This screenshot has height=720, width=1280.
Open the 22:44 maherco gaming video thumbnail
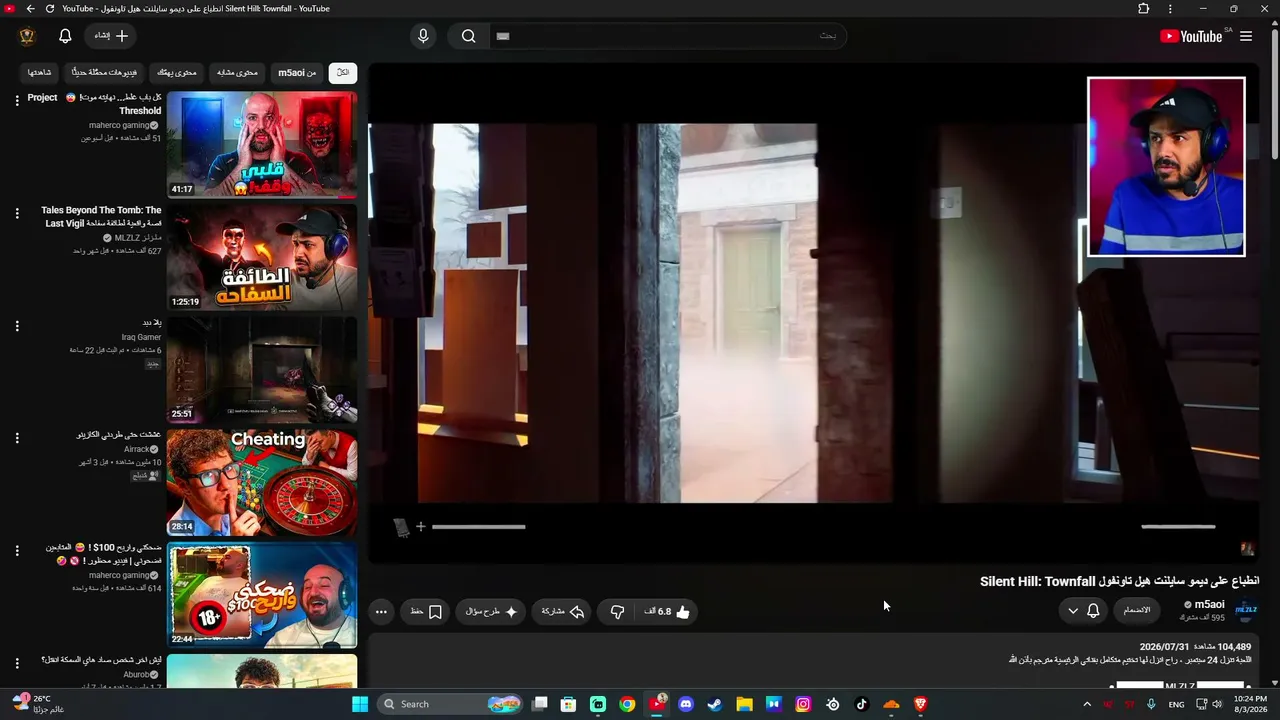tap(262, 595)
